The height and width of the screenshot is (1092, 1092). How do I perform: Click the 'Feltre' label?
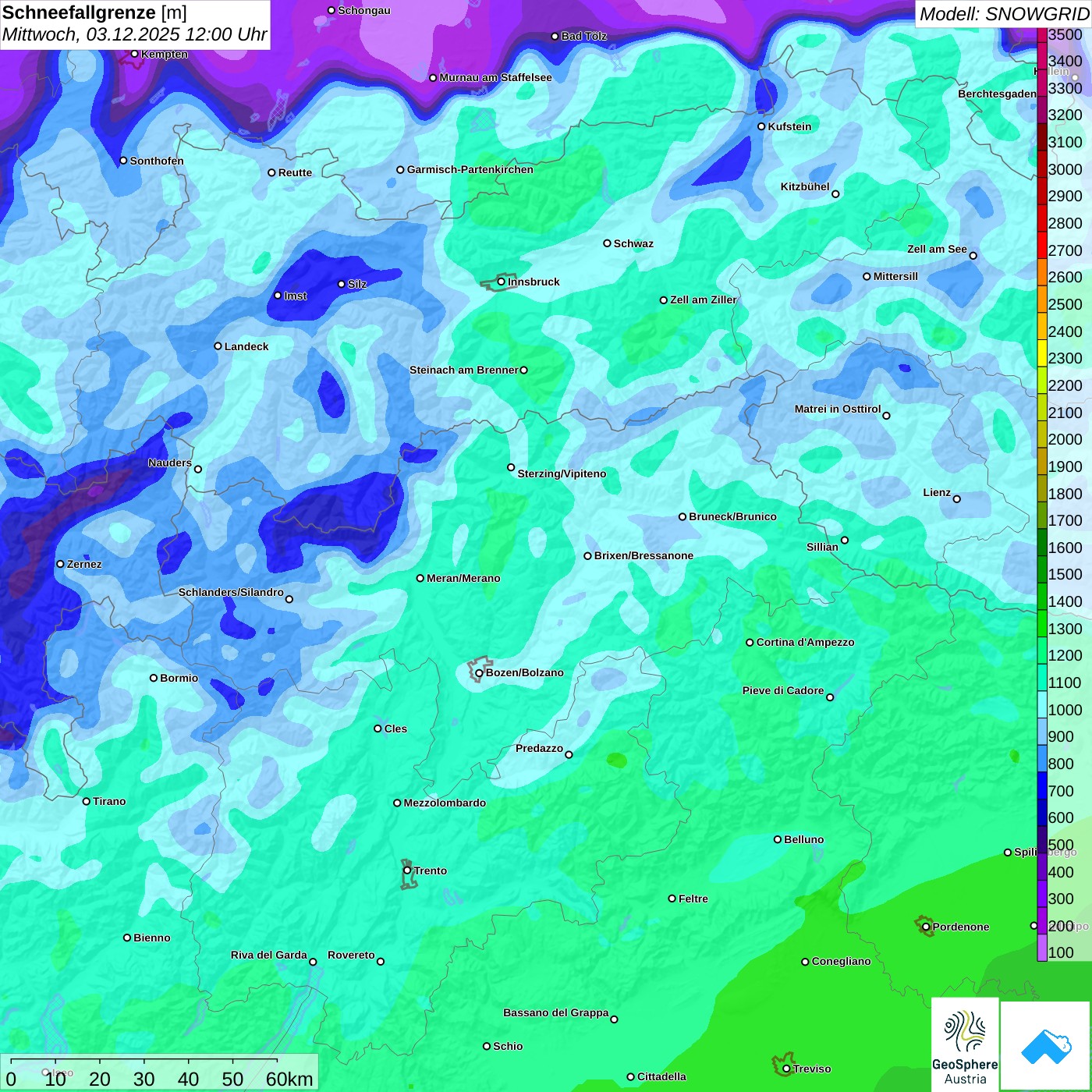pos(693,899)
